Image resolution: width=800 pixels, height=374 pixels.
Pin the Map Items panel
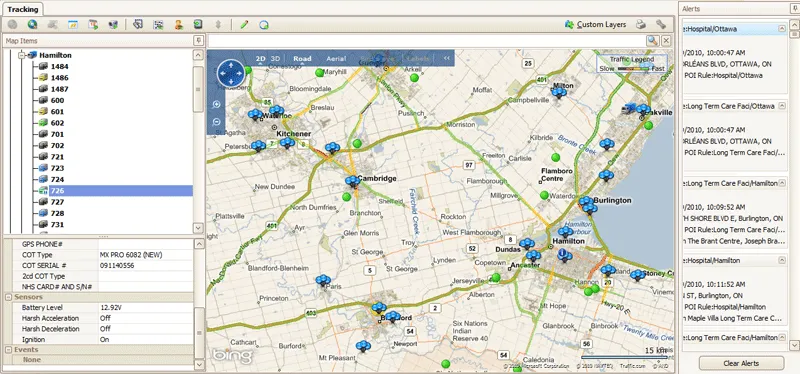coord(198,41)
